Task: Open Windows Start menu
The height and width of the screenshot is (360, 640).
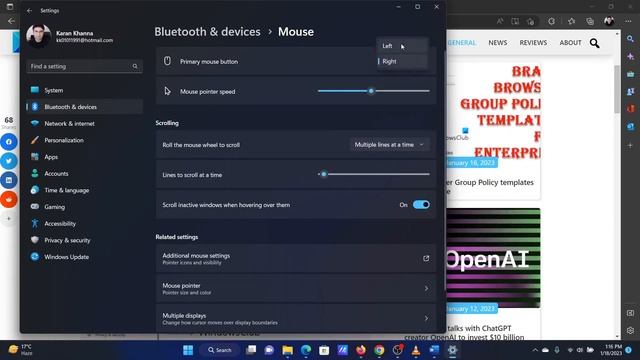Action: click(x=188, y=350)
